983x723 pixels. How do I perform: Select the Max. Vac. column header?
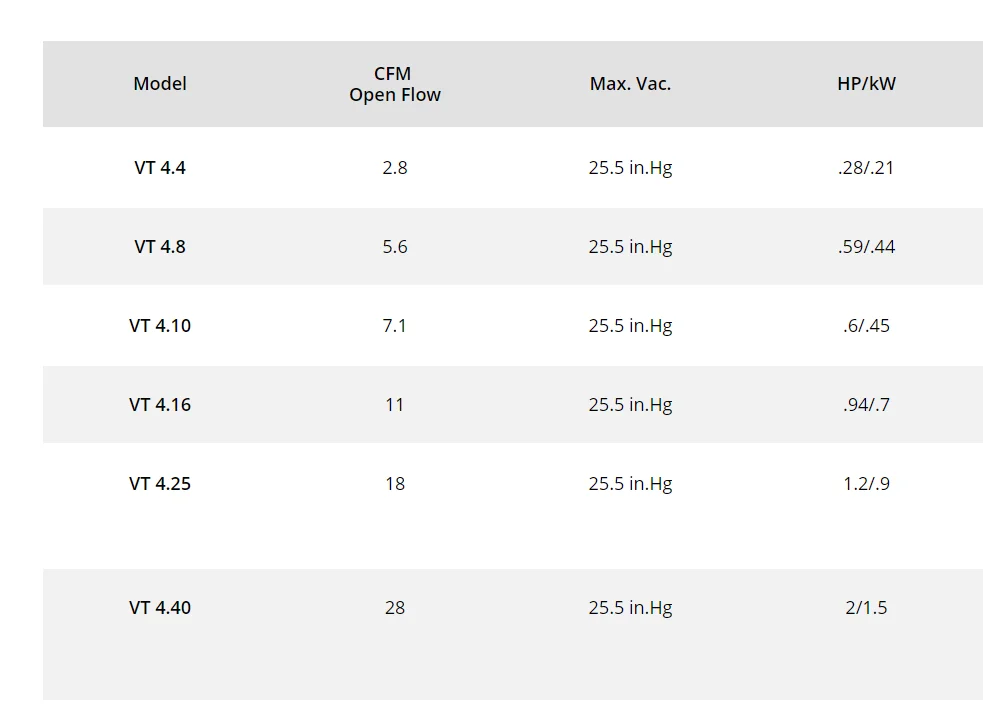(630, 83)
